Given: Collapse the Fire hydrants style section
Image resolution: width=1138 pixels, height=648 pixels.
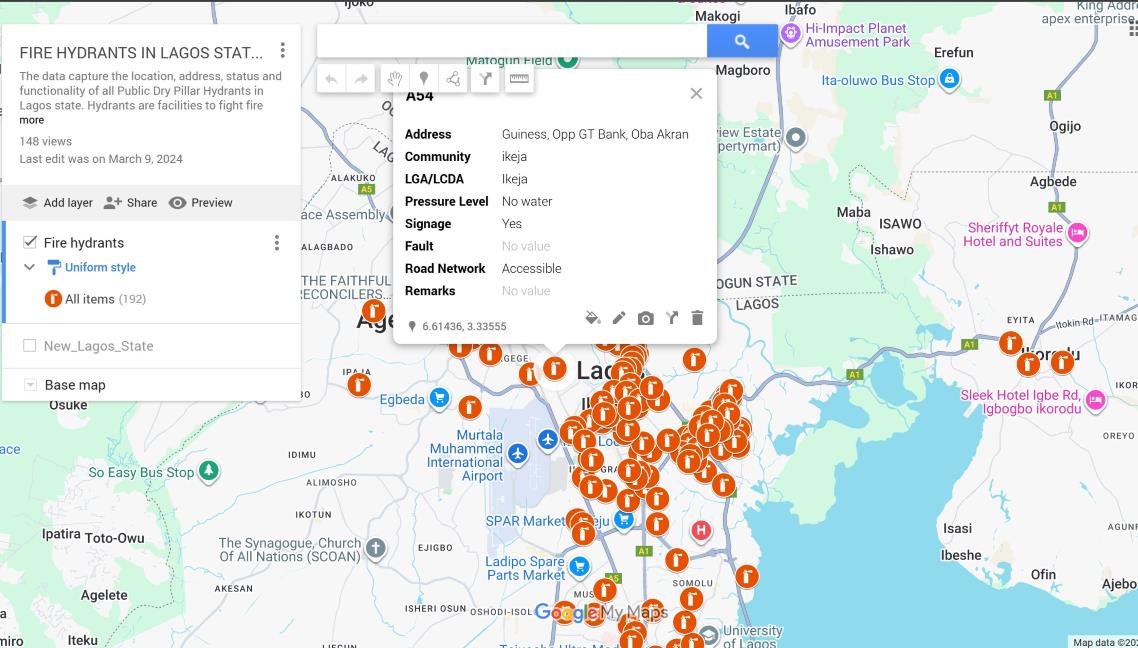Looking at the screenshot, I should 30,267.
